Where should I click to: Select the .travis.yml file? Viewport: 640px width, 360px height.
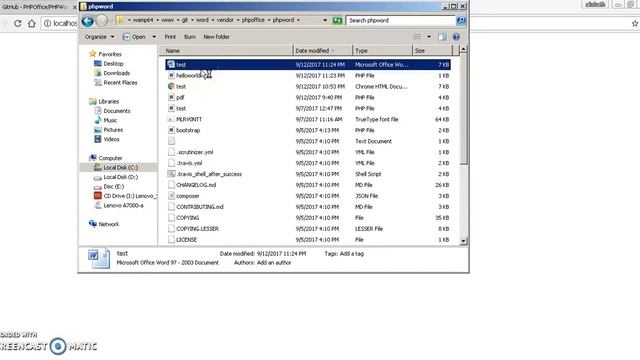(308, 163)
